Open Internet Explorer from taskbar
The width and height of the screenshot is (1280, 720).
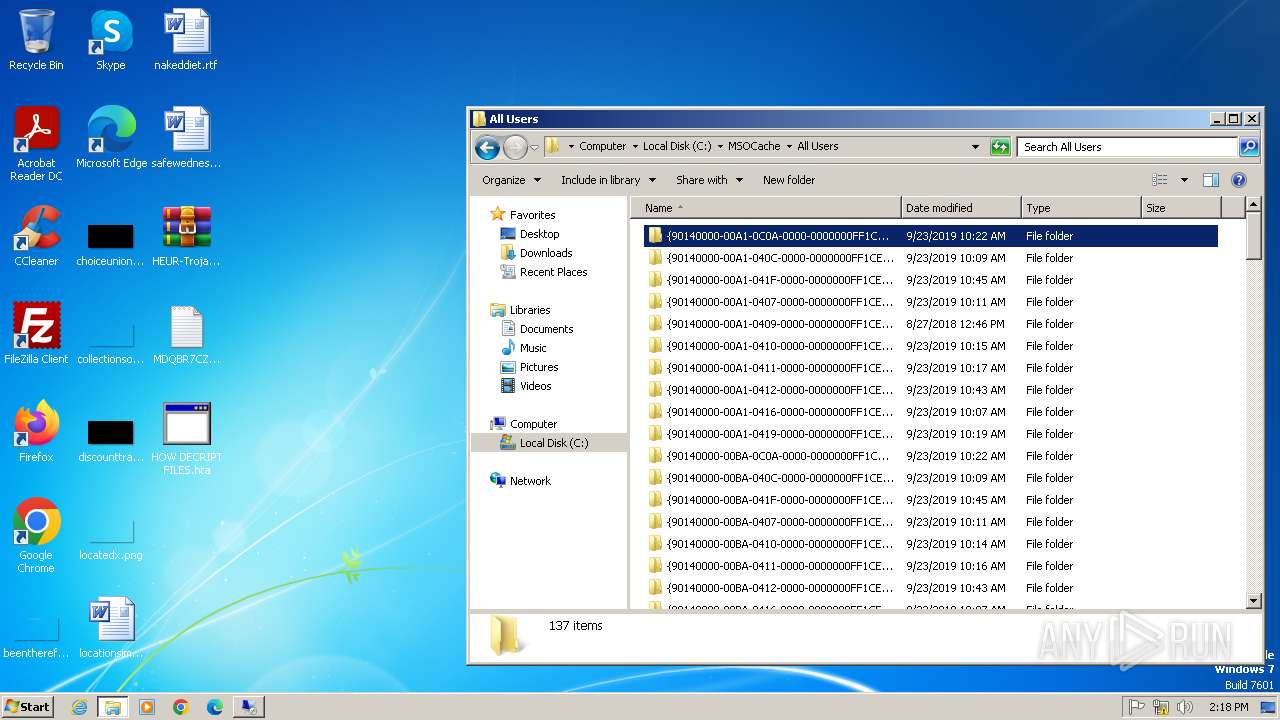click(79, 707)
